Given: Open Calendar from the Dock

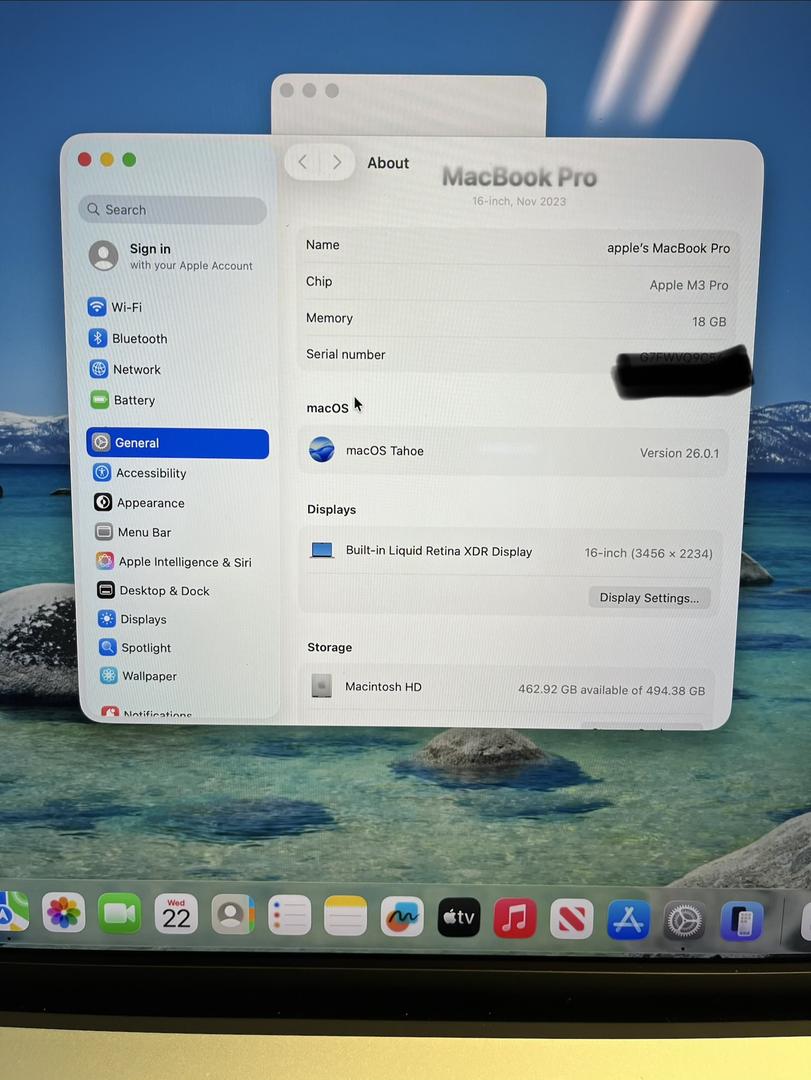Looking at the screenshot, I should pyautogui.click(x=176, y=914).
